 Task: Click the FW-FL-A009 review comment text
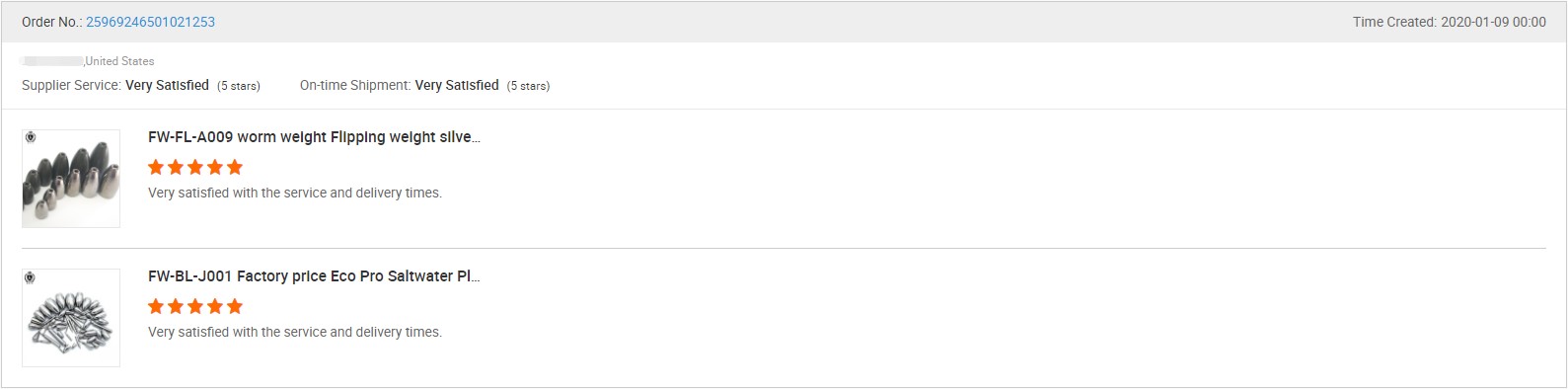pyautogui.click(x=295, y=193)
